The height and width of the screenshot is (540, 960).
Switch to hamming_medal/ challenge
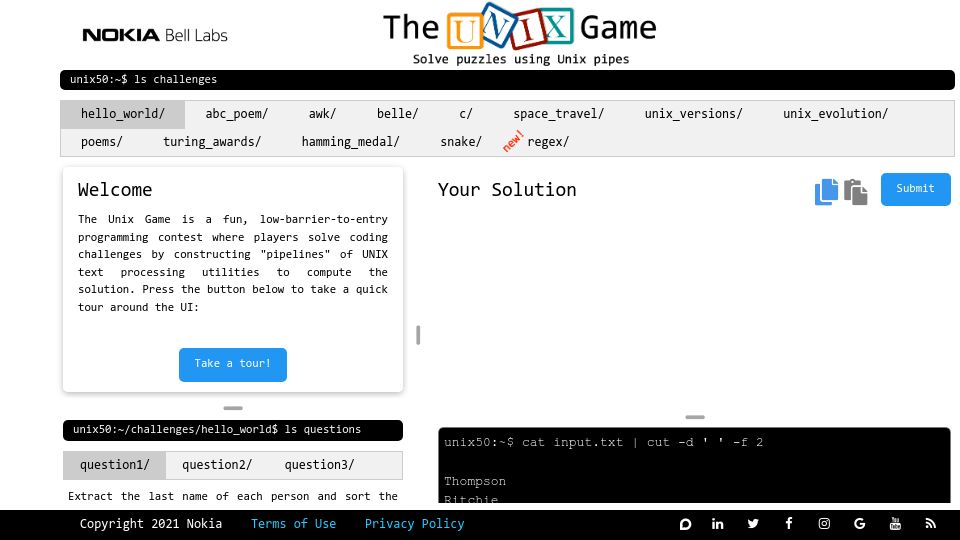[x=350, y=142]
